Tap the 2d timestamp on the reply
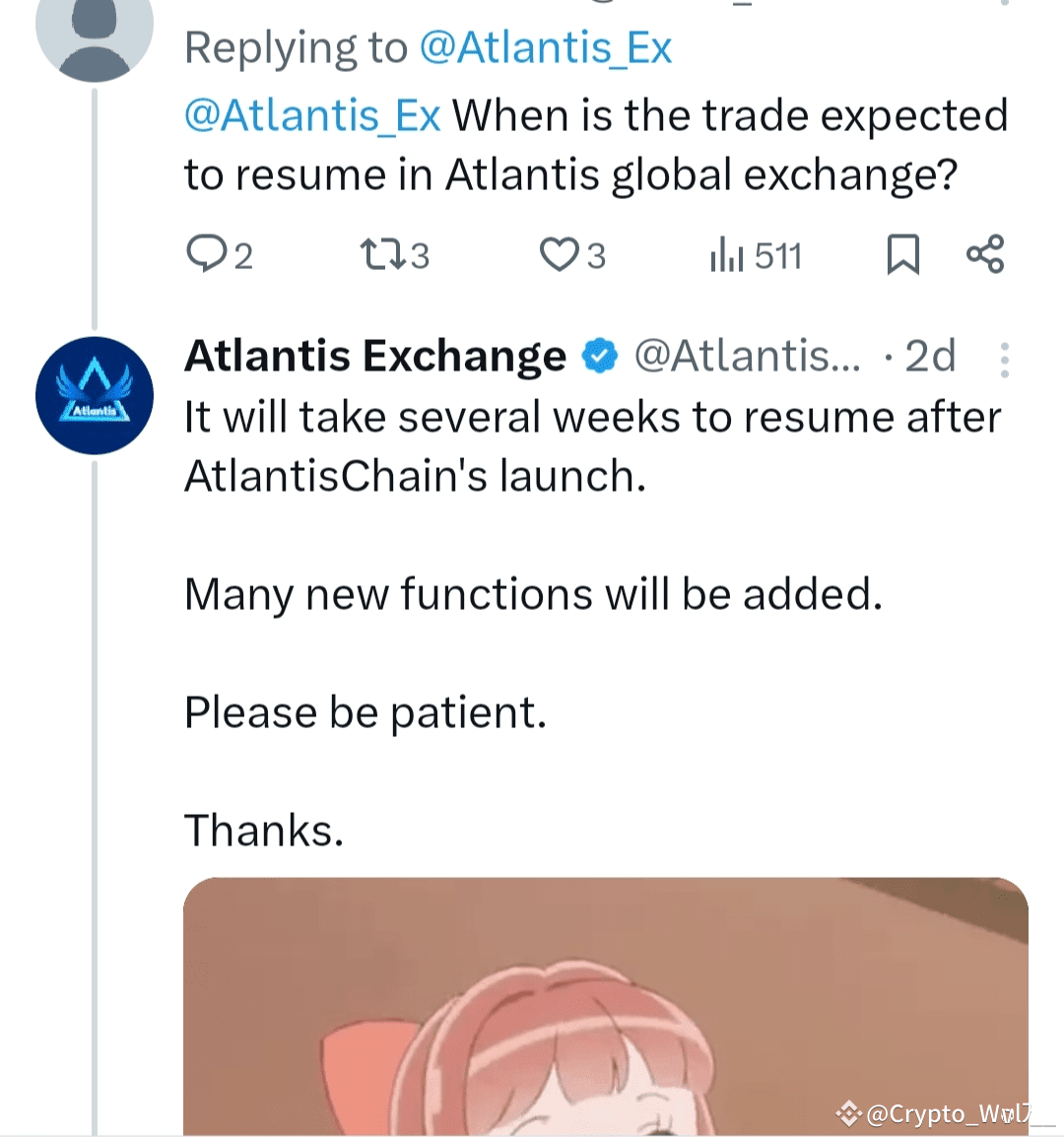The width and height of the screenshot is (1064, 1137). coord(930,356)
